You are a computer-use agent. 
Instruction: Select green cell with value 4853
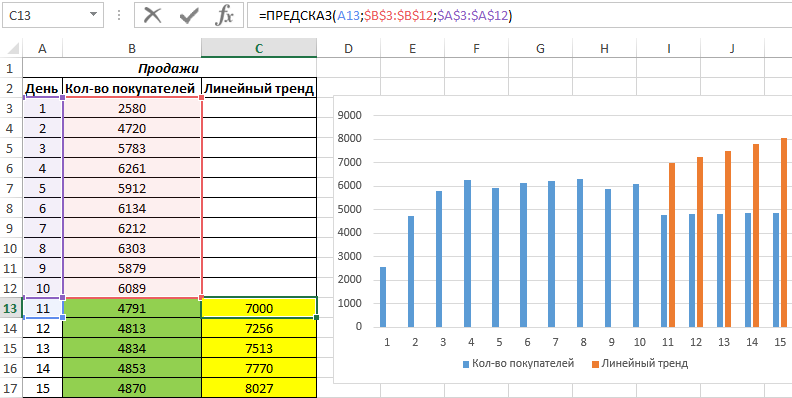pos(132,368)
